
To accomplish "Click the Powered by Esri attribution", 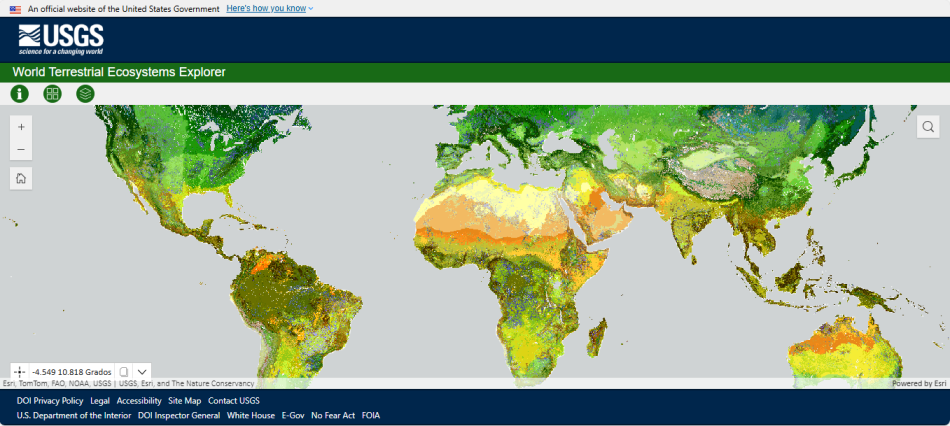I will [x=919, y=383].
